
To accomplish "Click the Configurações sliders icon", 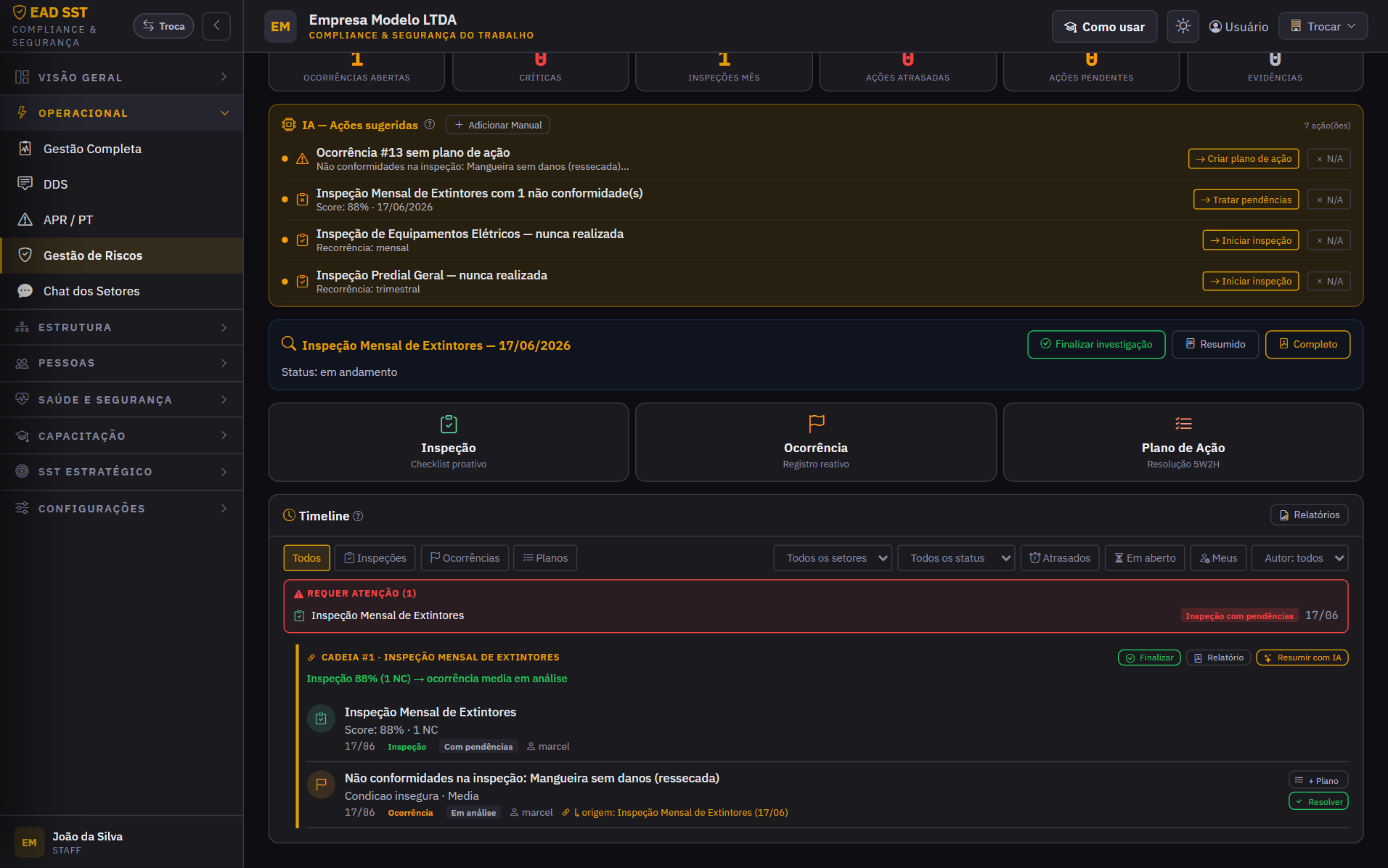I will pos(23,508).
